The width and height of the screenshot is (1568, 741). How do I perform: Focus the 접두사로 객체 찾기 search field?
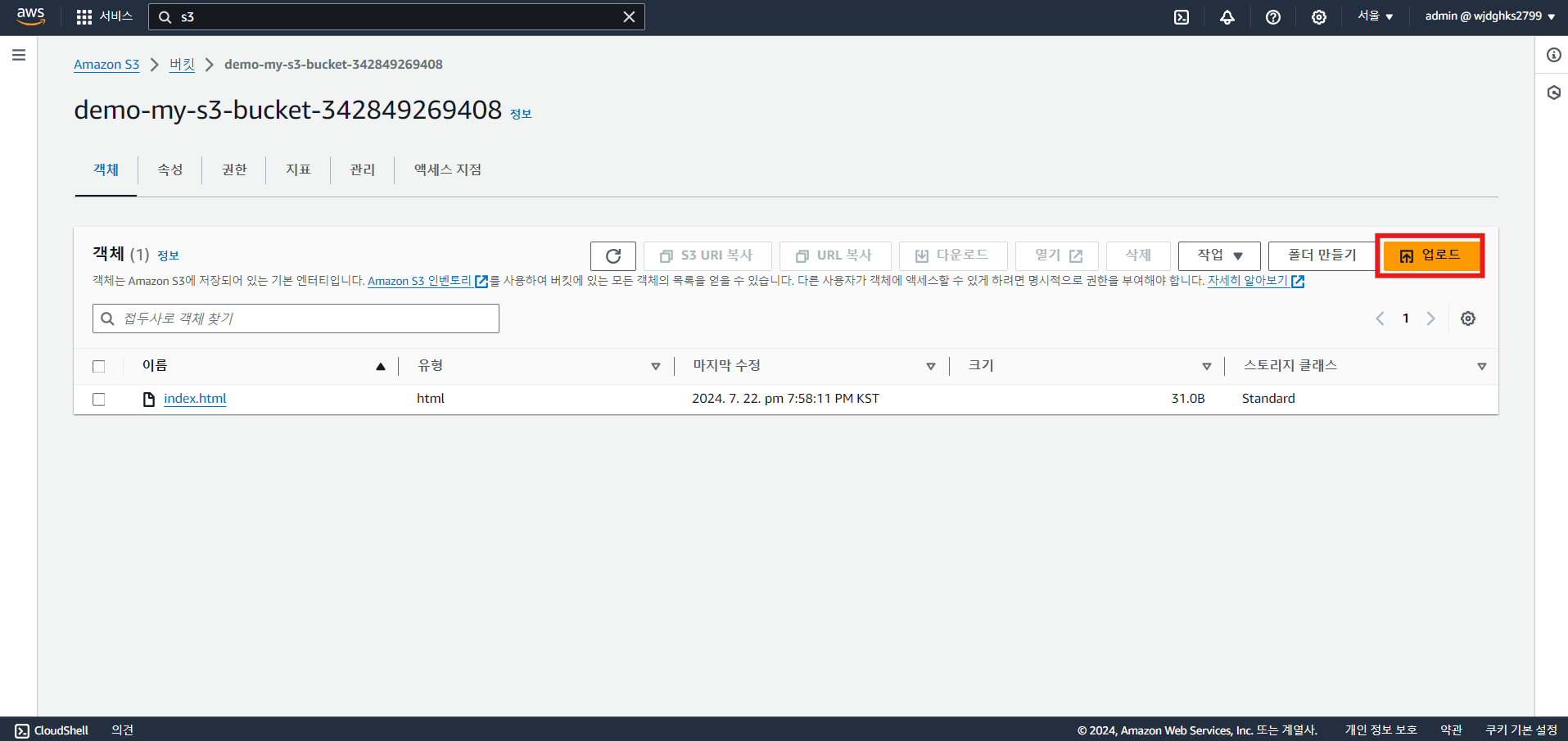[x=296, y=319]
